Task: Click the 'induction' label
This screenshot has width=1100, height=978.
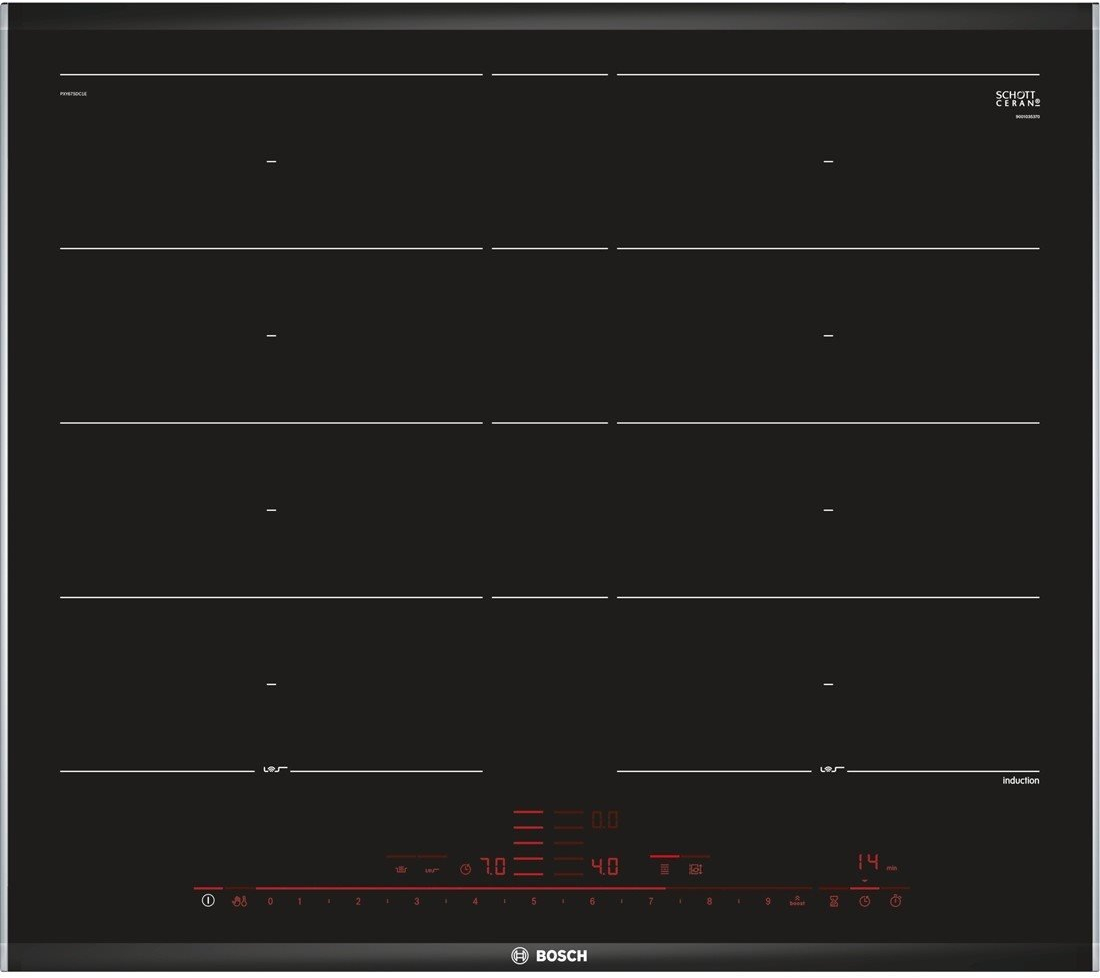Action: click(x=1021, y=780)
